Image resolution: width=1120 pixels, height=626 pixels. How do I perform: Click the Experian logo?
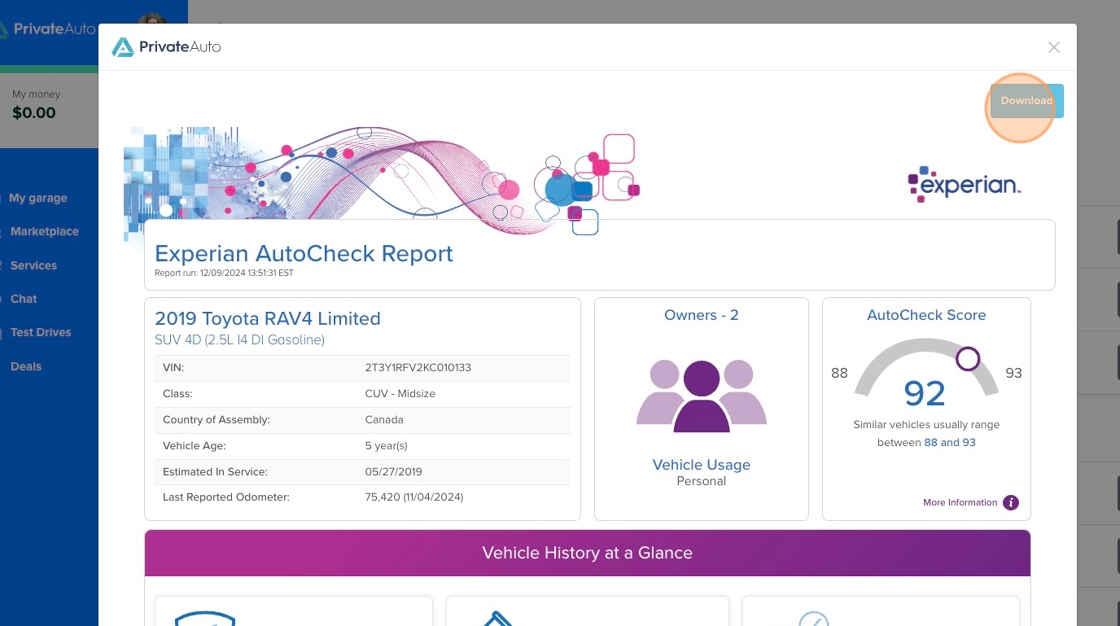(x=964, y=184)
